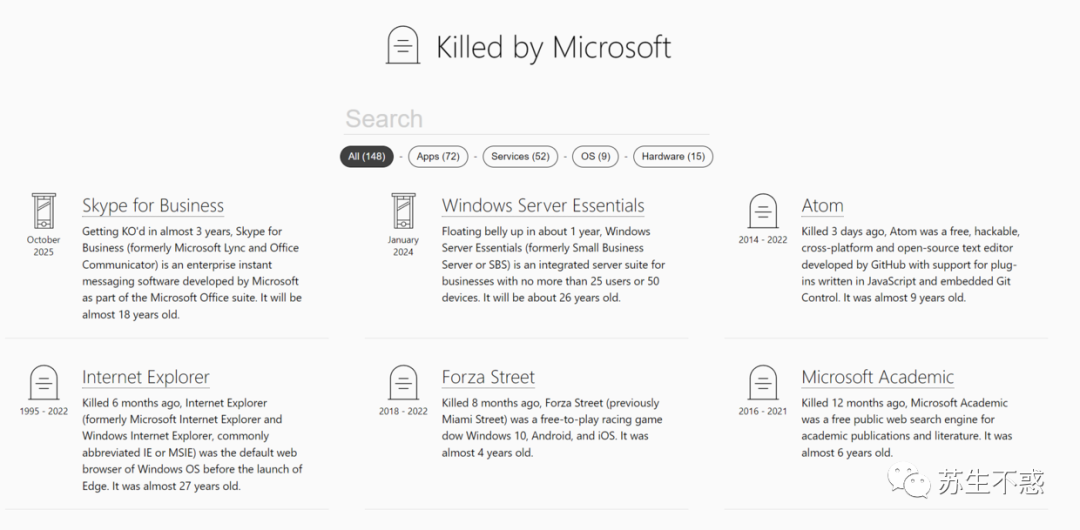Open the Forza Street link
1080x530 pixels.
pos(488,377)
